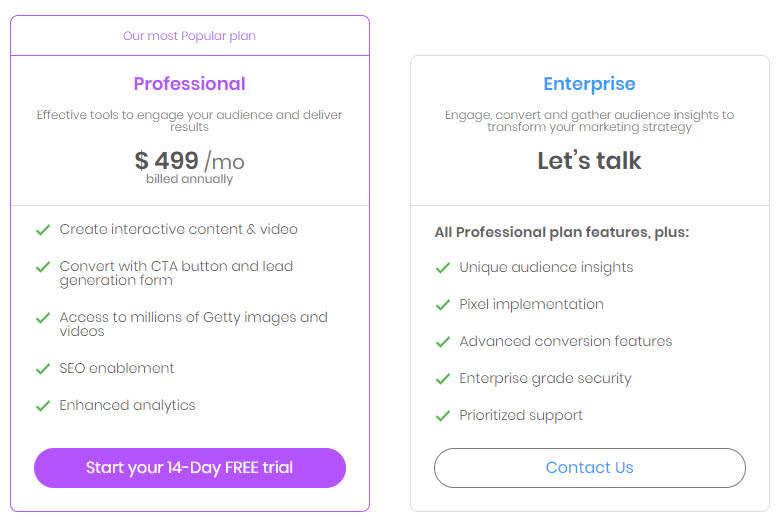The width and height of the screenshot is (781, 521).
Task: Click the checkmark beside Access to millions of Getty images
Action: [43, 318]
